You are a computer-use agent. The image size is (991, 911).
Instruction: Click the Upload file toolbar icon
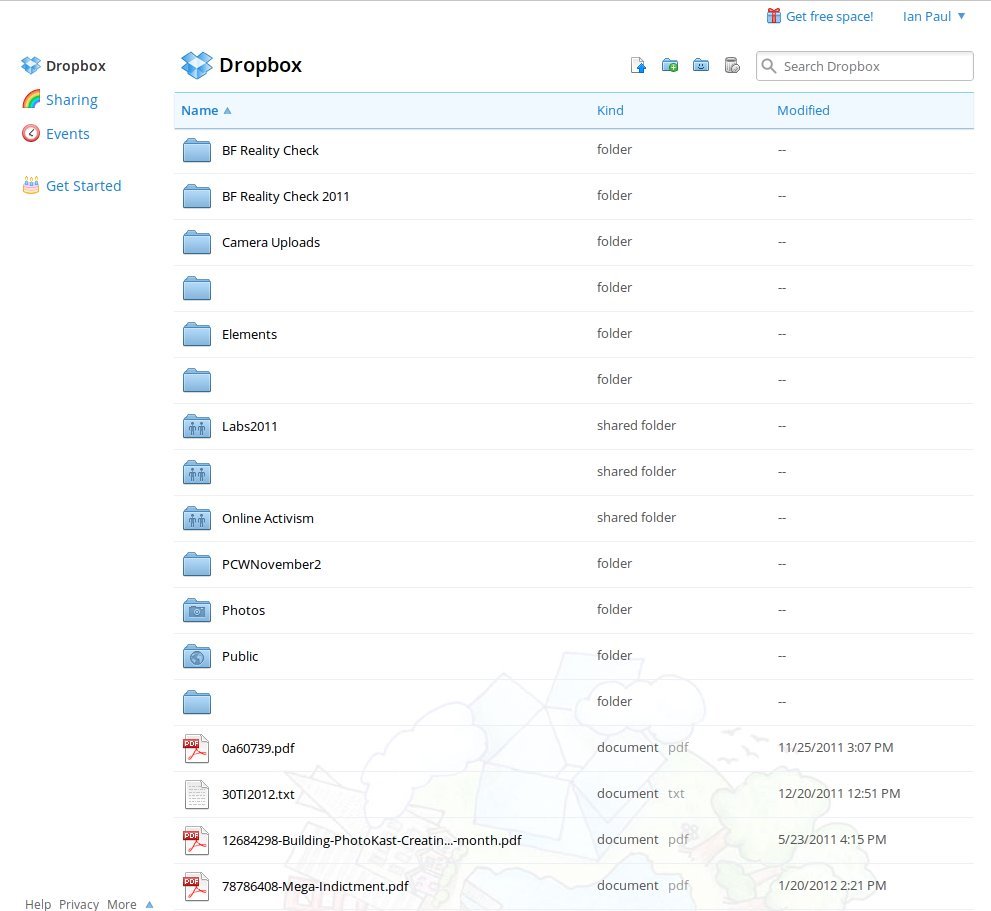click(x=638, y=65)
